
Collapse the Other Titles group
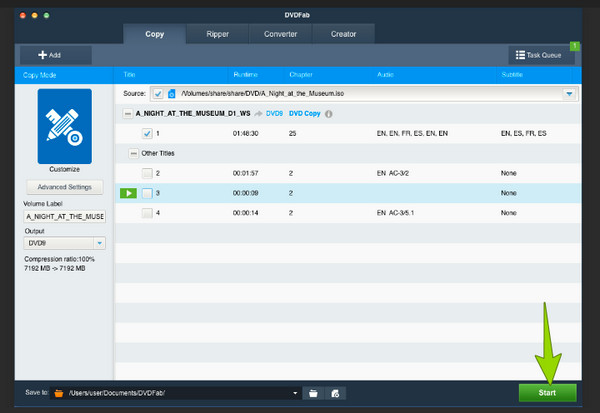click(x=133, y=153)
